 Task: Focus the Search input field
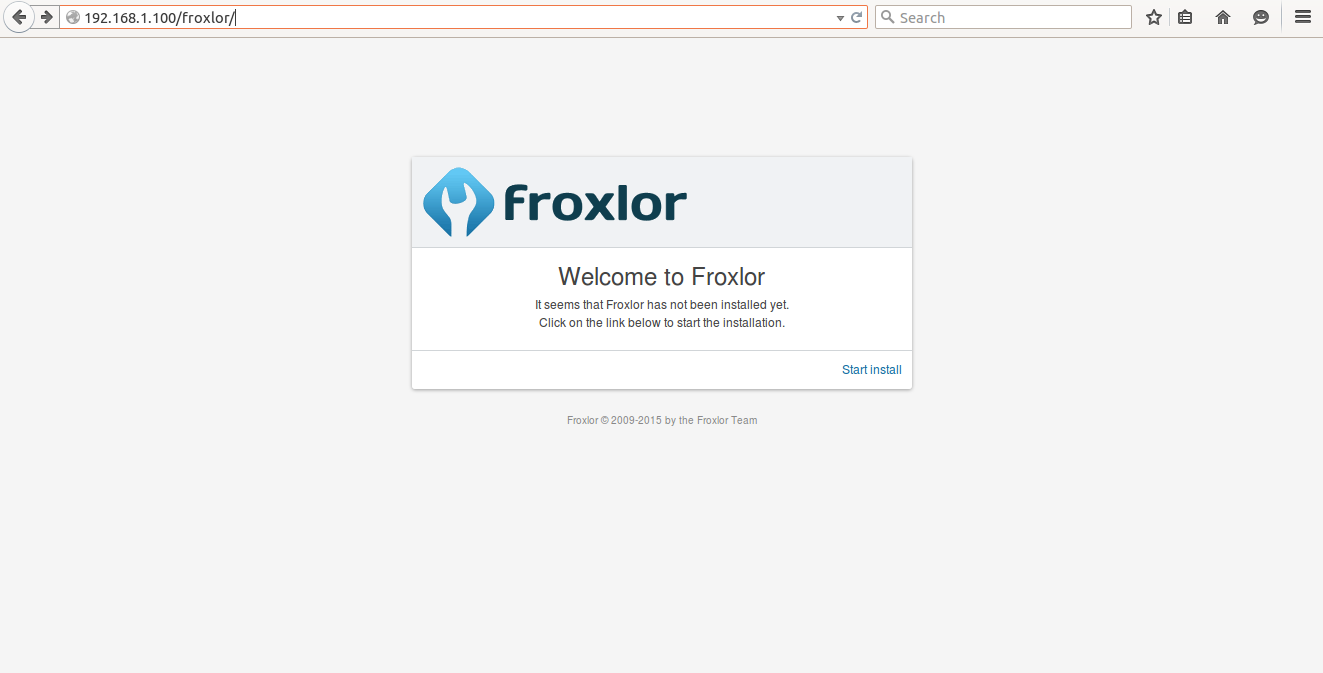tap(1012, 17)
